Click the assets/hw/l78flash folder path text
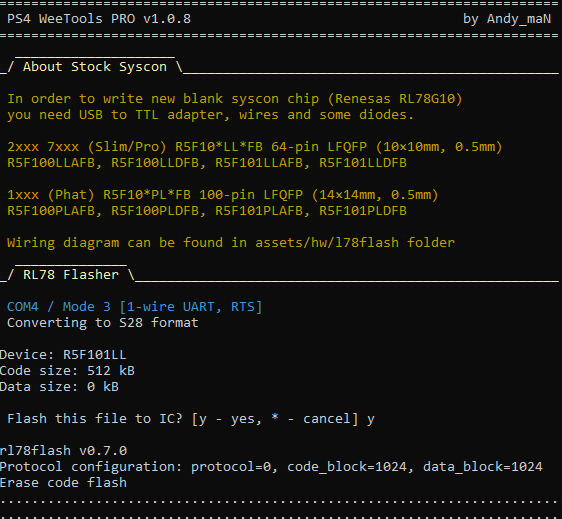562x519 pixels. (x=327, y=243)
